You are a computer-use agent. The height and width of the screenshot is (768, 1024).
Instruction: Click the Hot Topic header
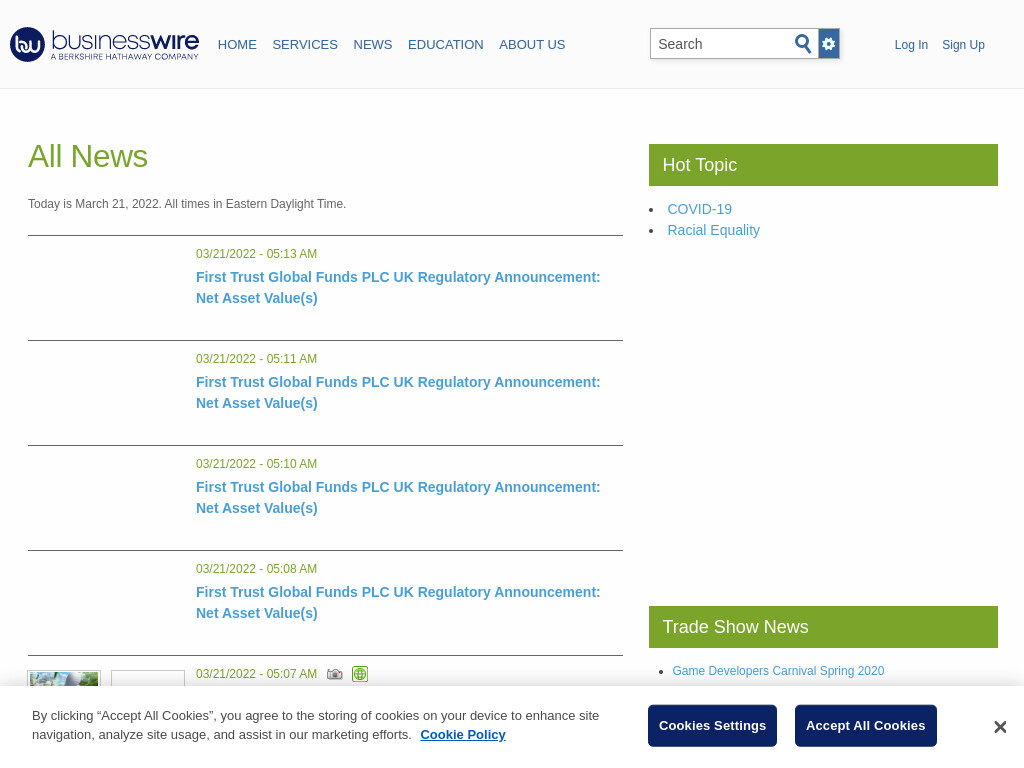(823, 165)
